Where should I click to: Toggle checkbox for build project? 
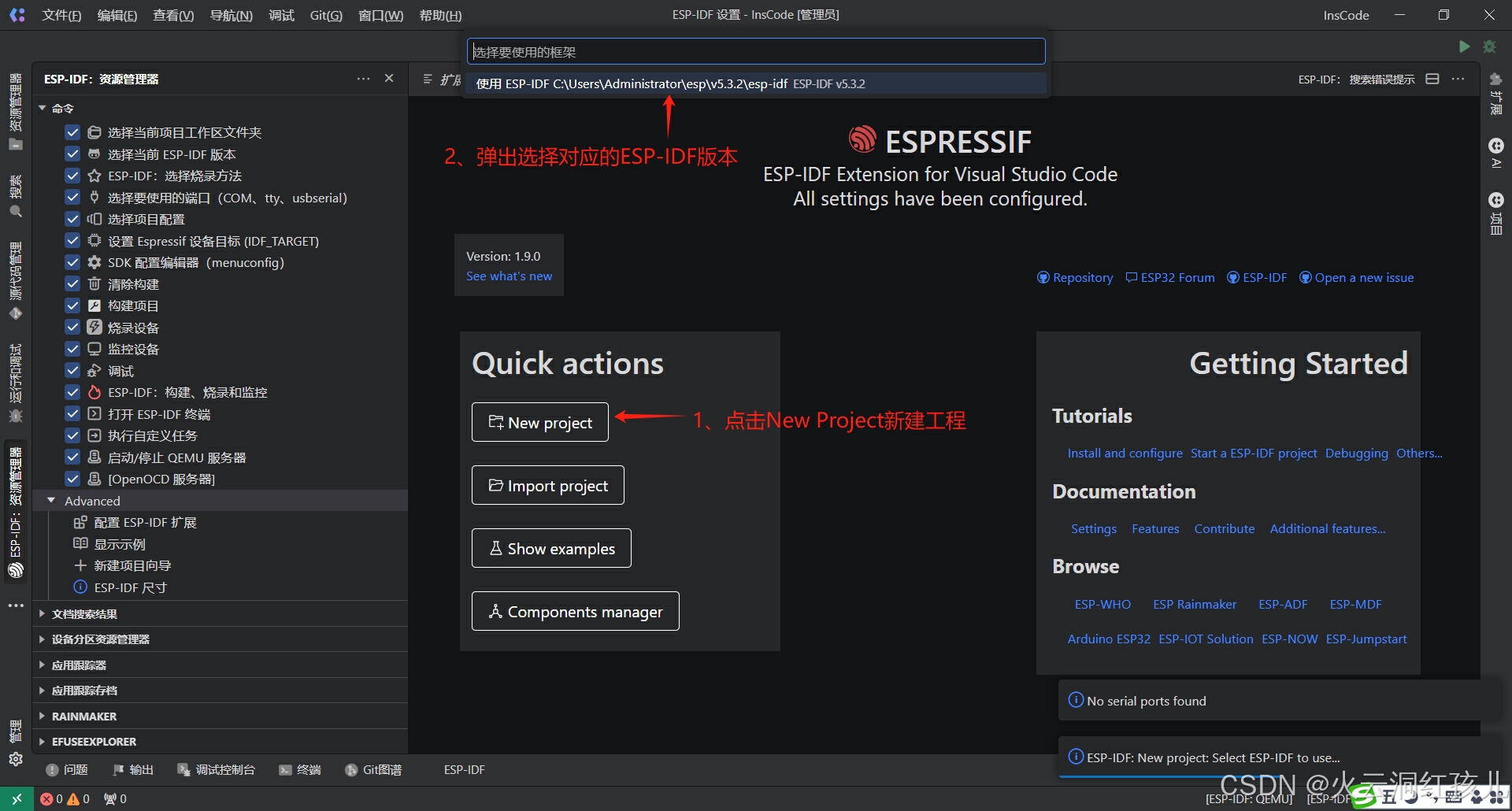72,306
